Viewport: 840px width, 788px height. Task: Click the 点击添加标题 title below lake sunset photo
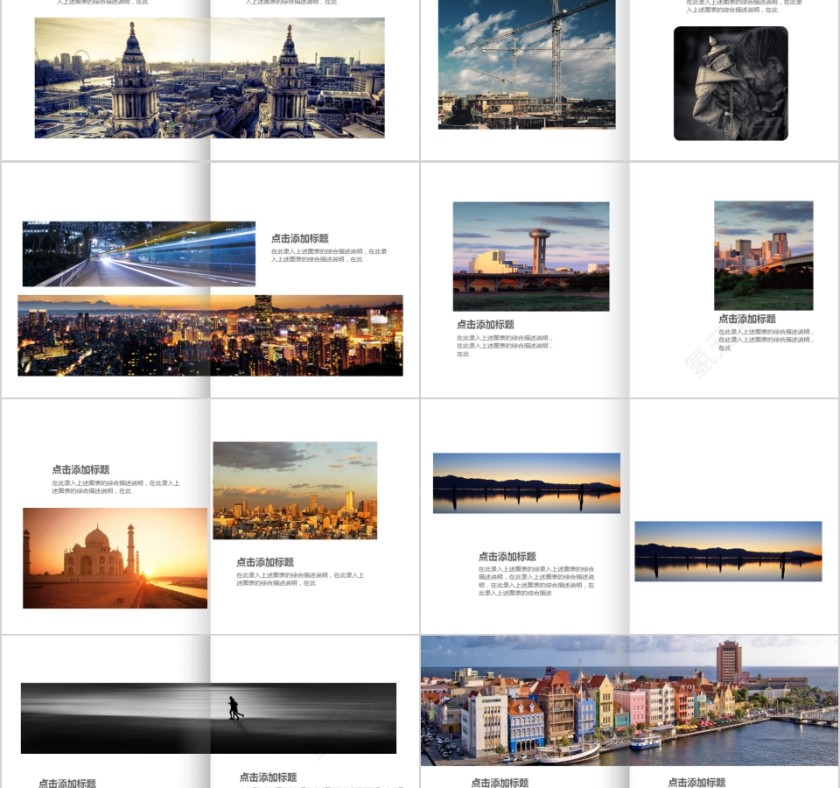(x=507, y=557)
